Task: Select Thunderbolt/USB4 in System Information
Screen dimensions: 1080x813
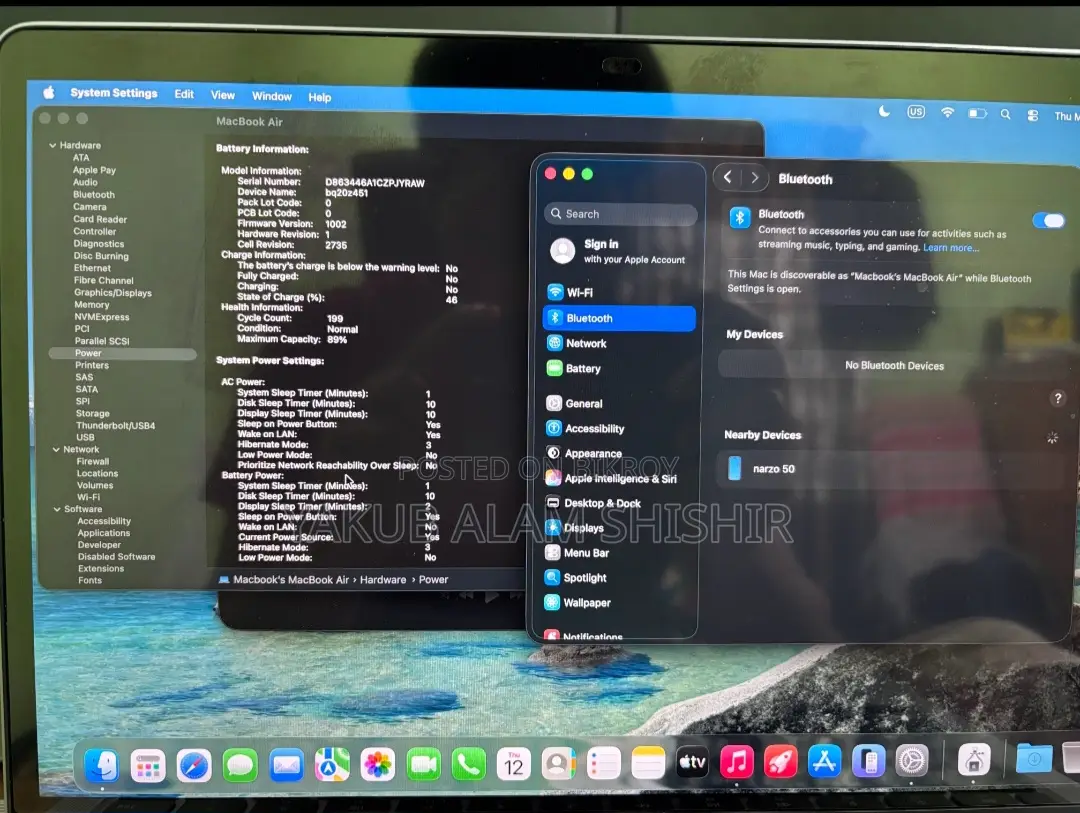Action: tap(115, 426)
